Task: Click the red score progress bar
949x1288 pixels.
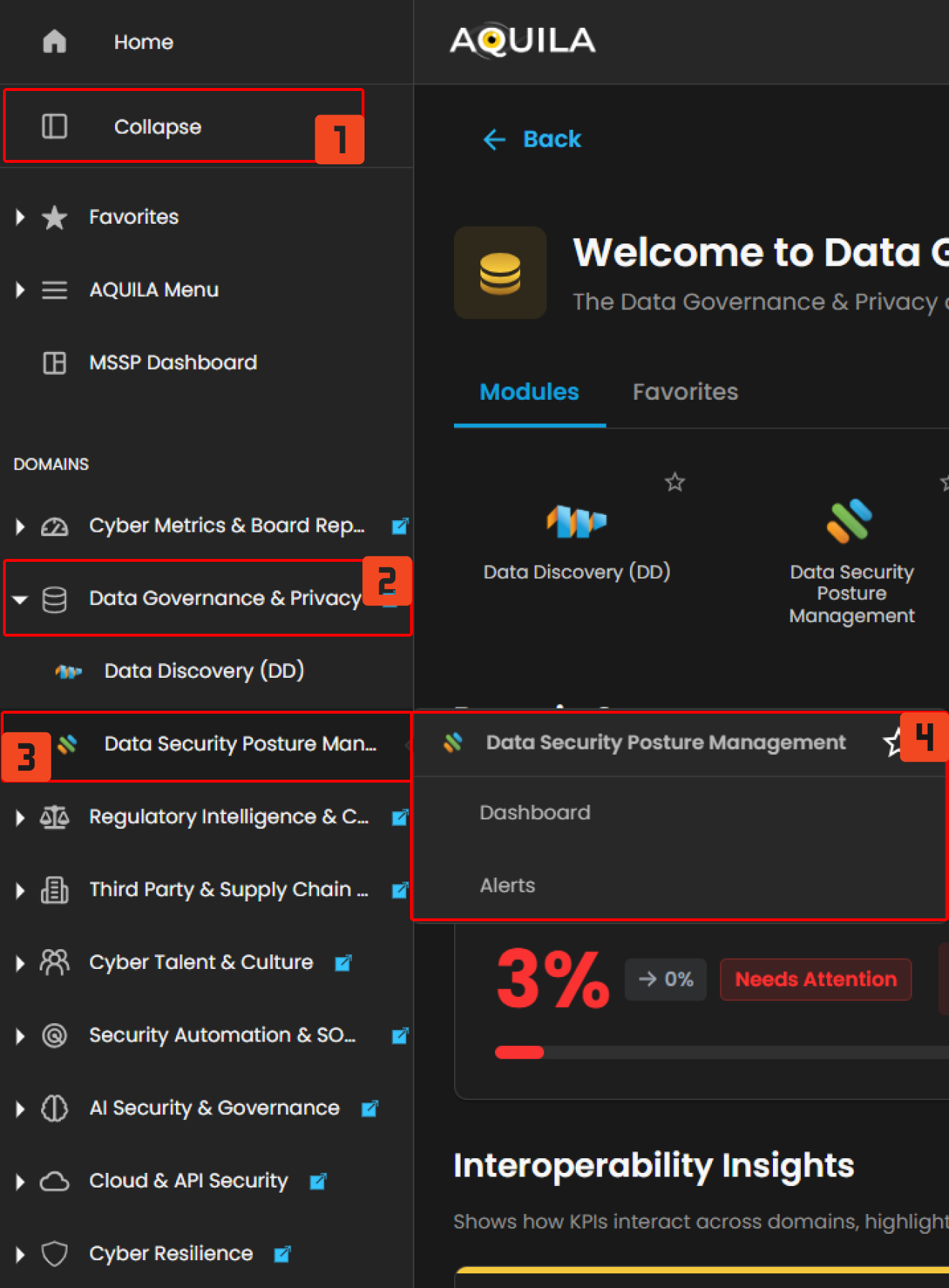Action: pyautogui.click(x=519, y=1053)
